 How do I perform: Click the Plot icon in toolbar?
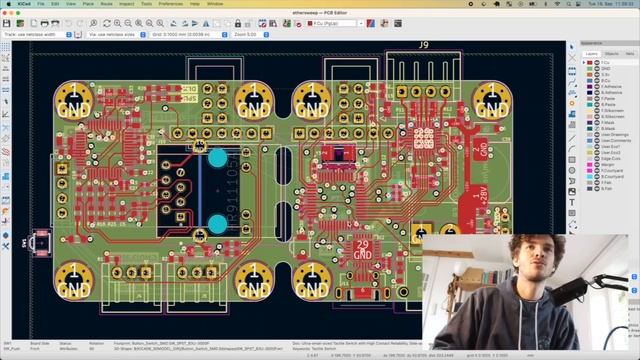click(x=55, y=23)
